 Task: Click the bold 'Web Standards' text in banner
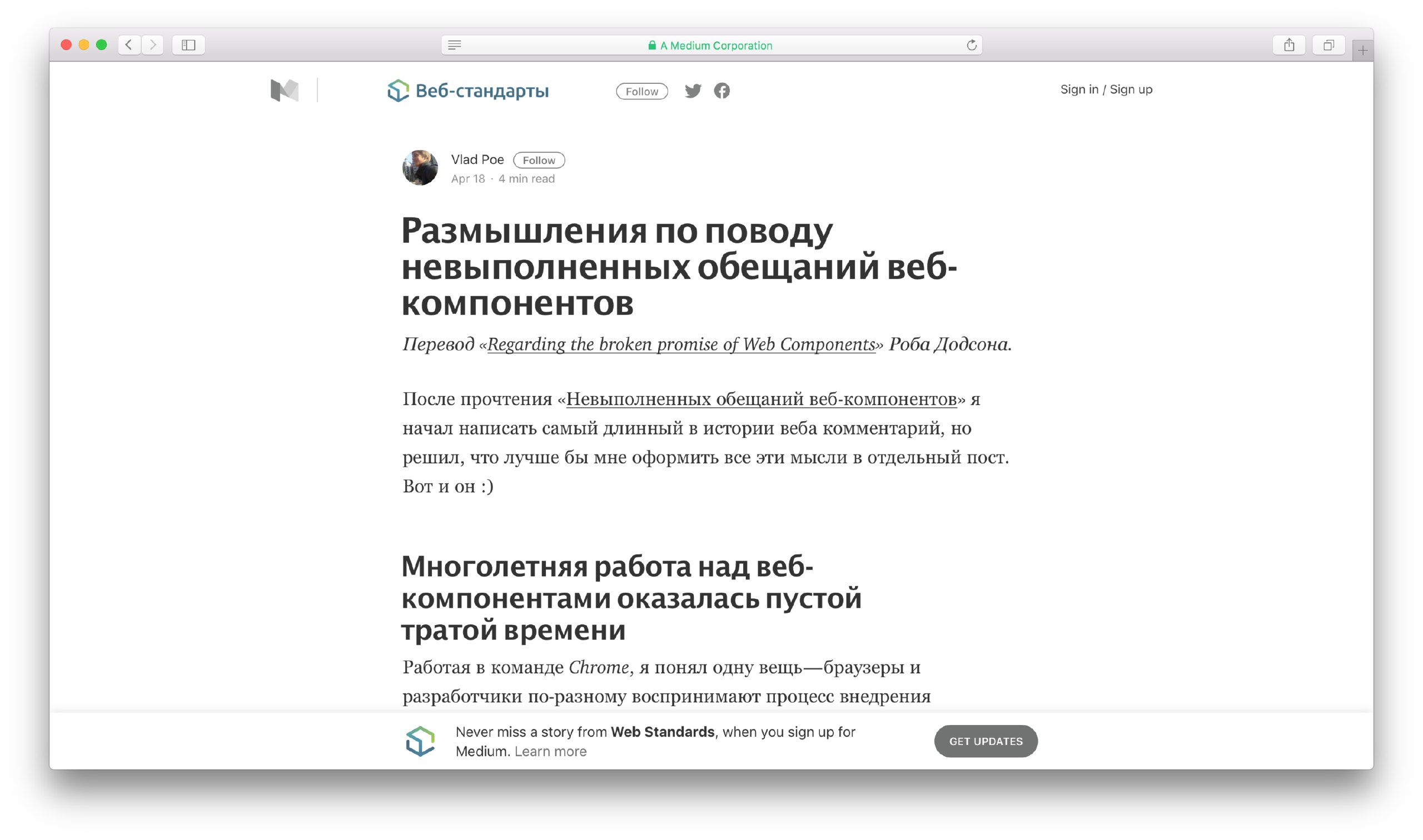[663, 732]
